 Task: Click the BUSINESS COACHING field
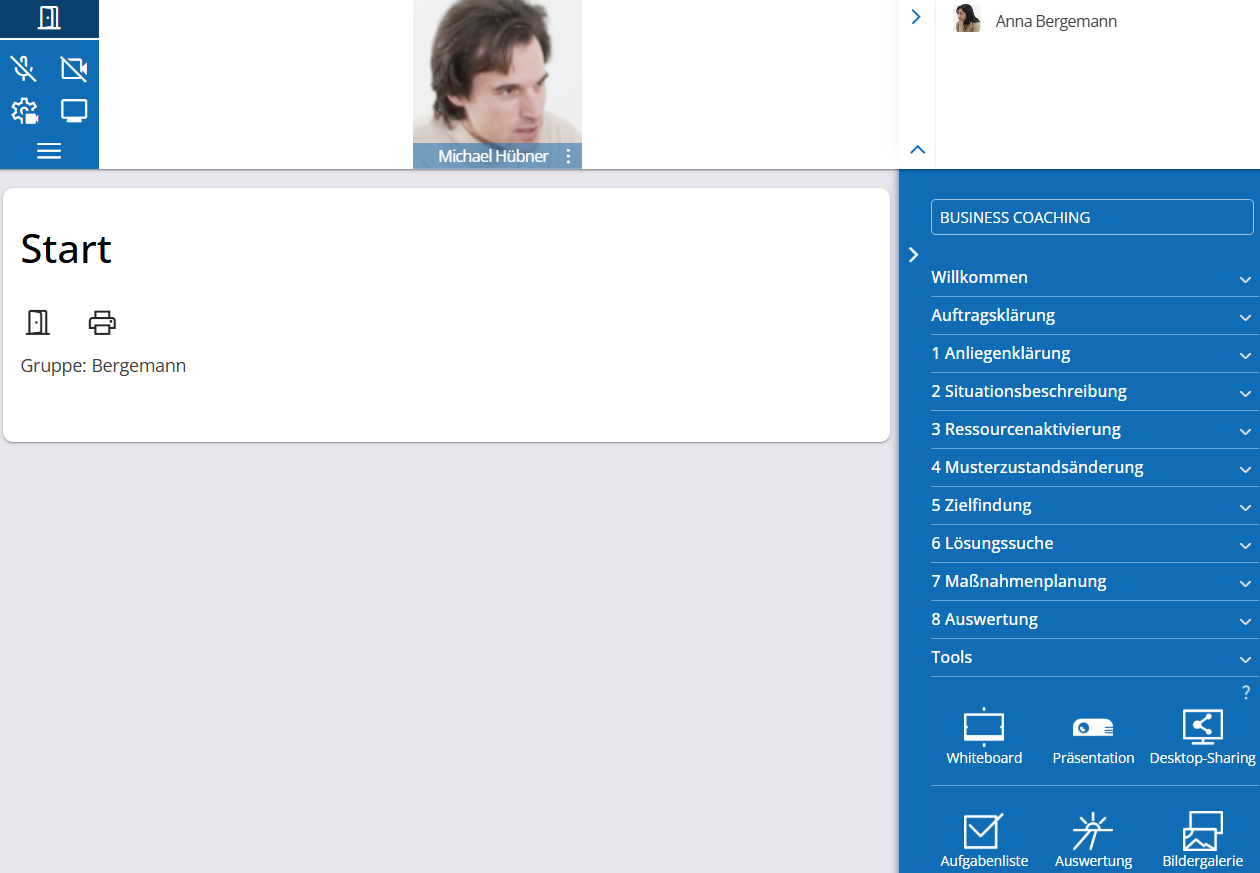1091,217
